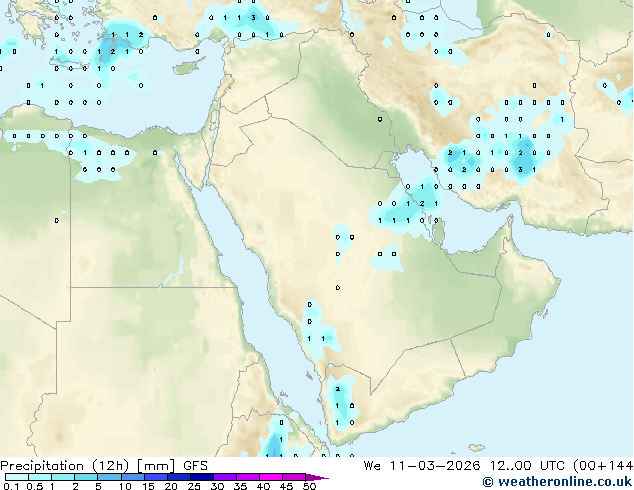
Task: Click the precipitation value '2' over Yemen
Action: tap(337, 389)
